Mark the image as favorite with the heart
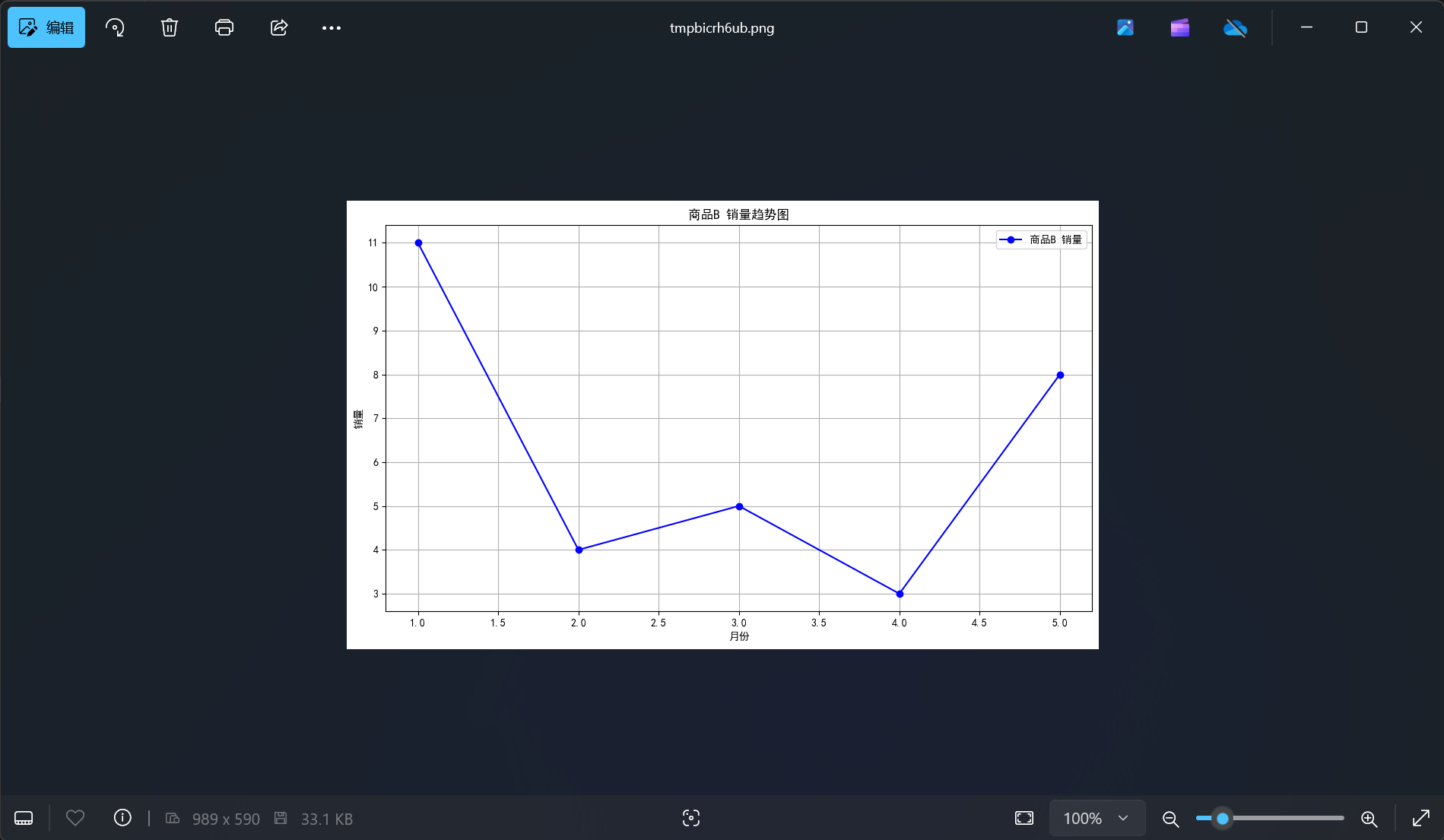The image size is (1444, 840). [x=75, y=818]
